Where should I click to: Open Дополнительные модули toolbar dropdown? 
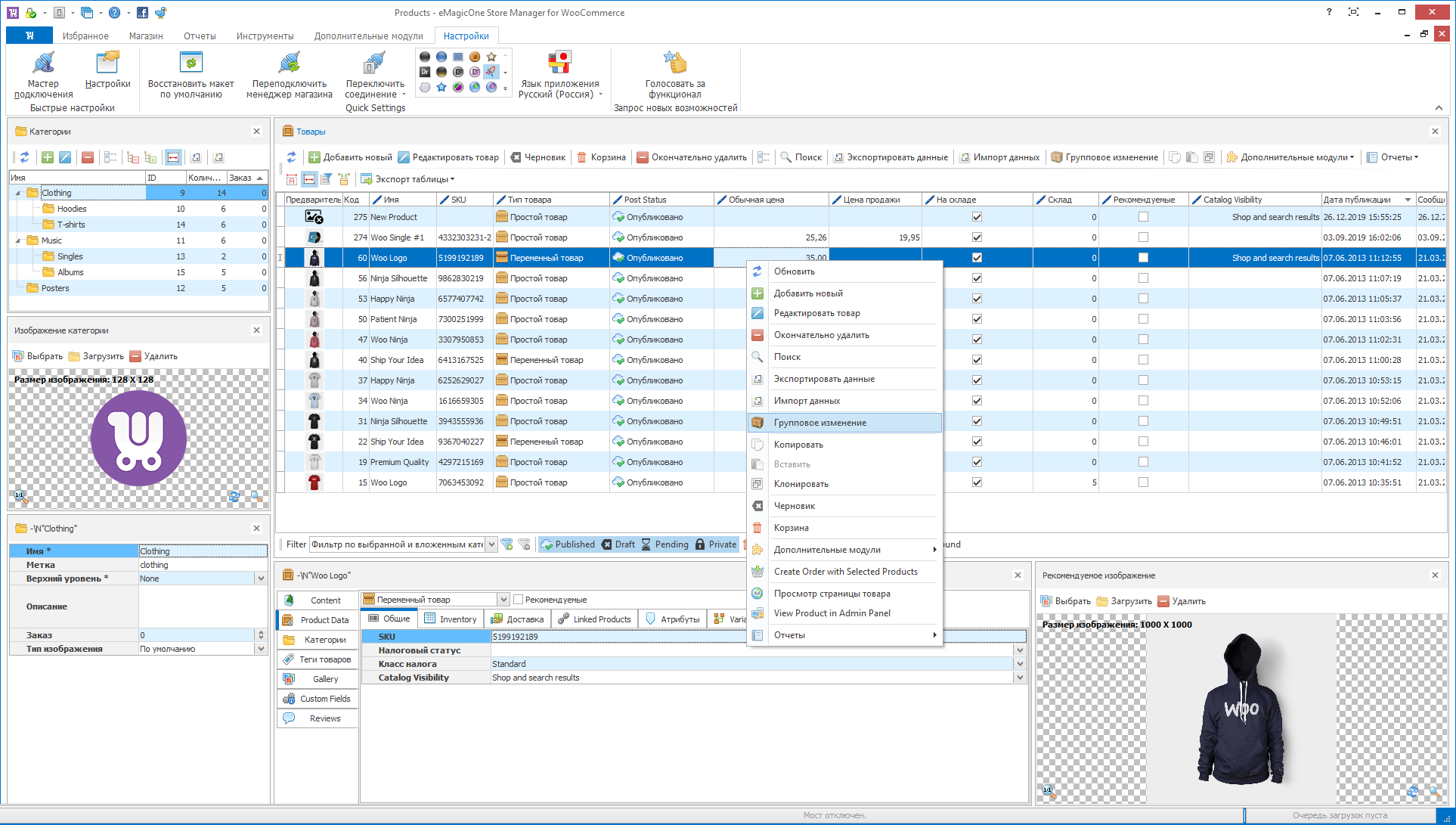pos(1290,157)
